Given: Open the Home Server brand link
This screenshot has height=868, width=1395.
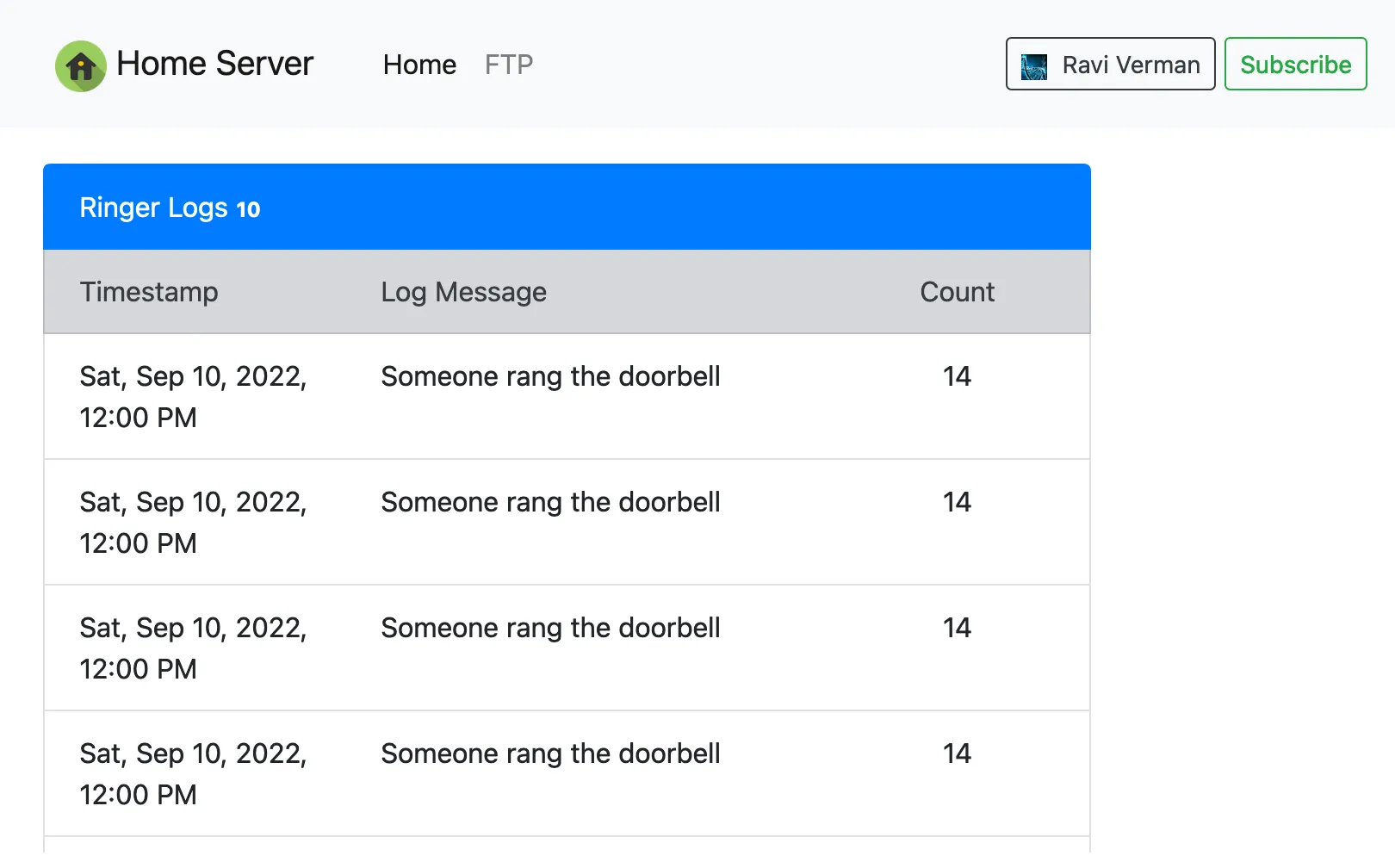Looking at the screenshot, I should pos(214,64).
